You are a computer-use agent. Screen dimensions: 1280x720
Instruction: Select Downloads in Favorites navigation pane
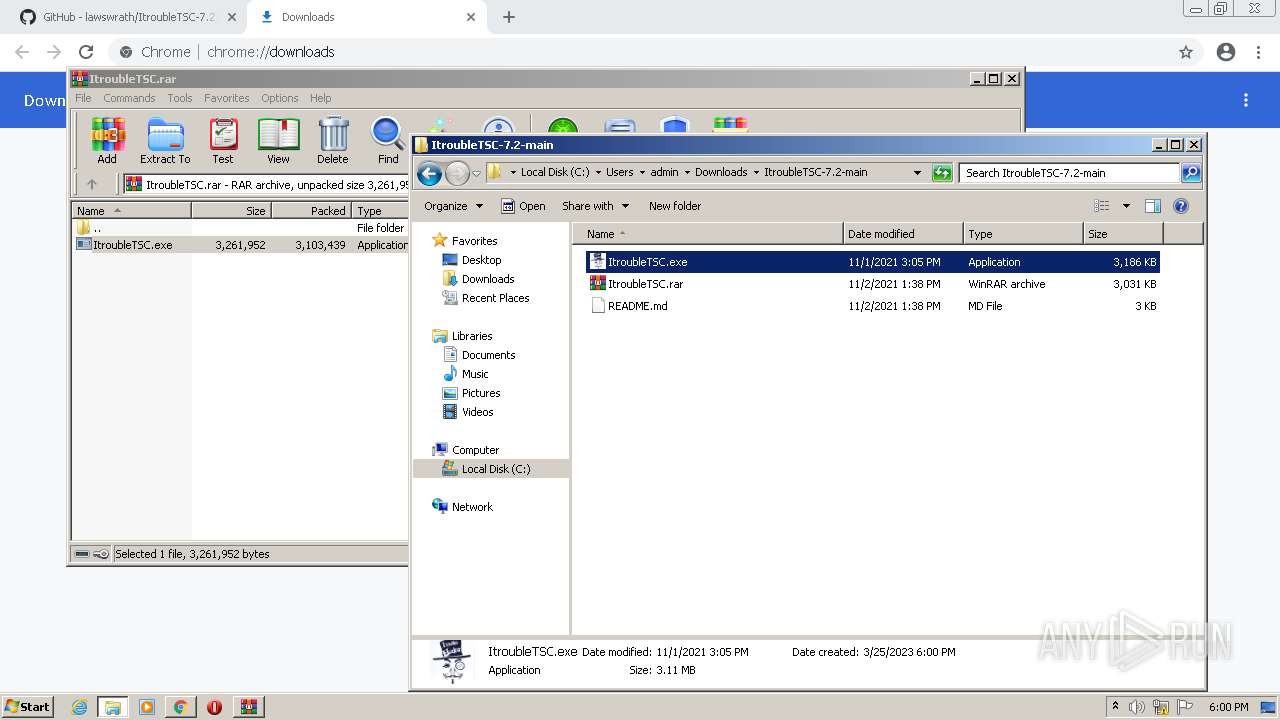click(488, 279)
